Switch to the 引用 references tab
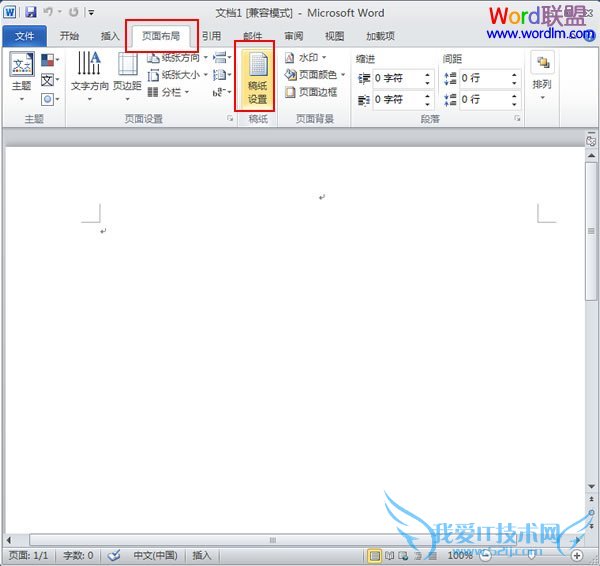The image size is (600, 566). pos(212,36)
